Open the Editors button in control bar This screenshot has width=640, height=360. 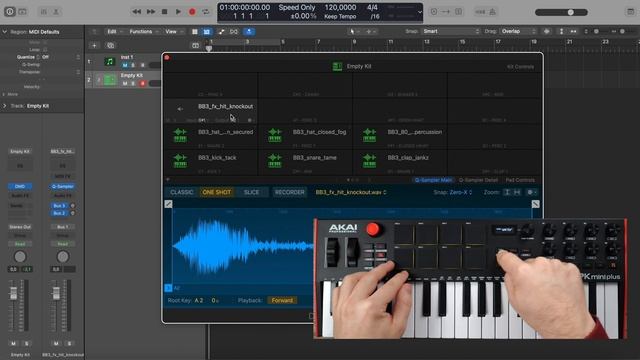(56, 12)
